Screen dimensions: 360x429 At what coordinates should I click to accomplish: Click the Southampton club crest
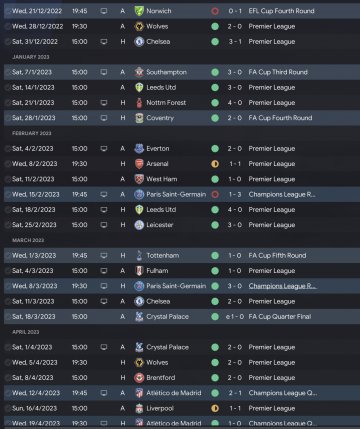point(139,72)
